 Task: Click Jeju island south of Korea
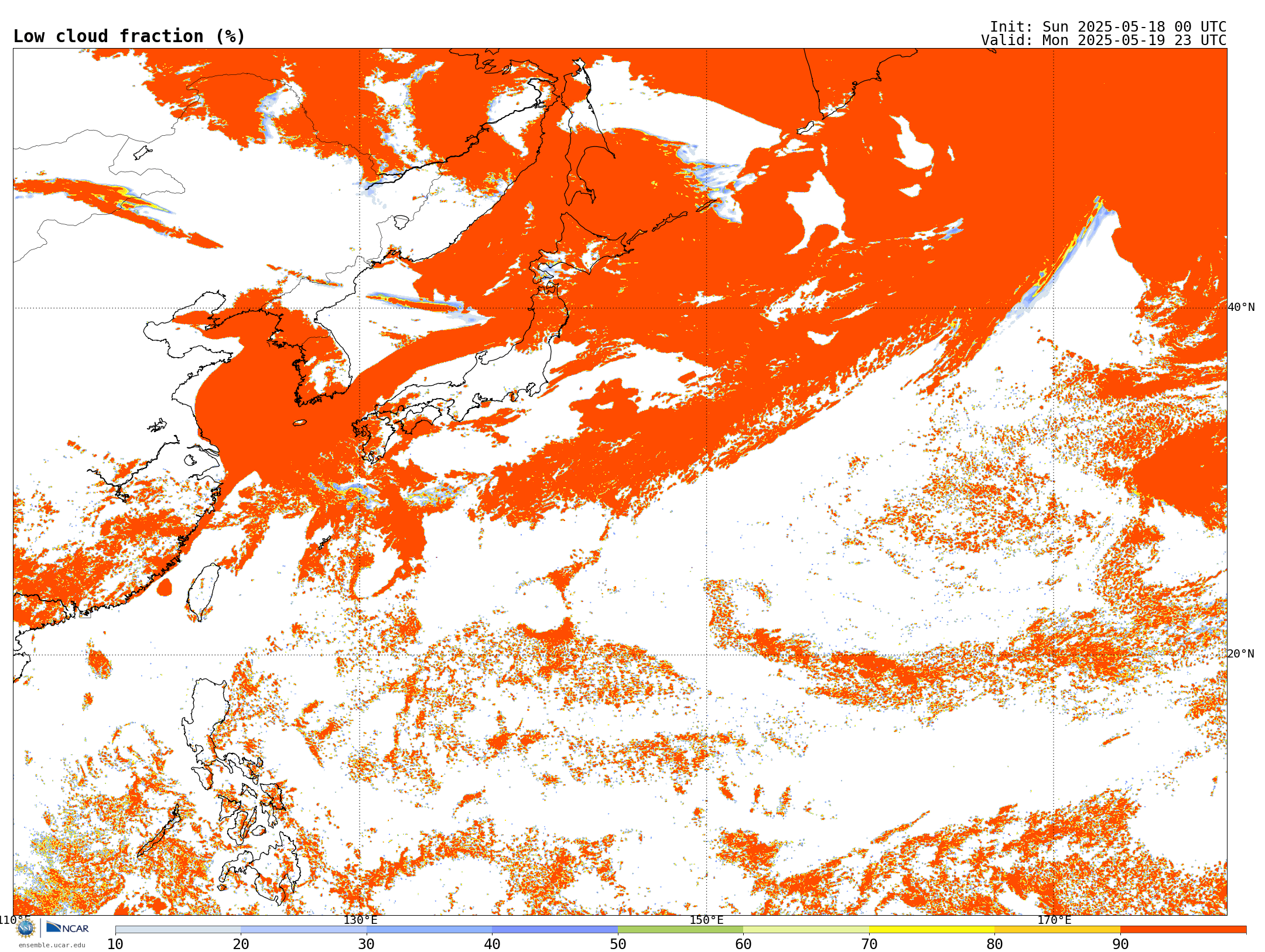299,422
